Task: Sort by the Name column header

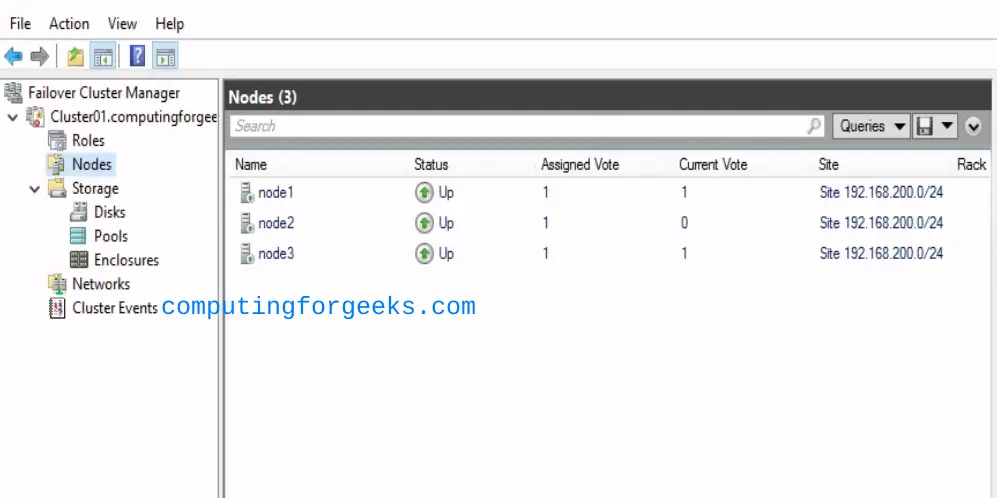Action: 251,165
